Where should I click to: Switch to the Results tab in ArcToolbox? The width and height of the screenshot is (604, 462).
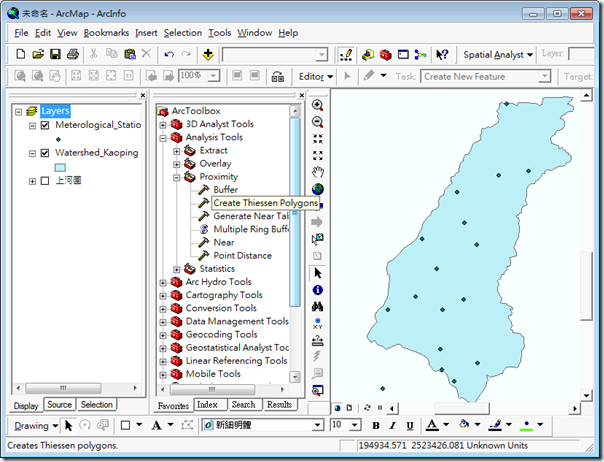pos(279,405)
